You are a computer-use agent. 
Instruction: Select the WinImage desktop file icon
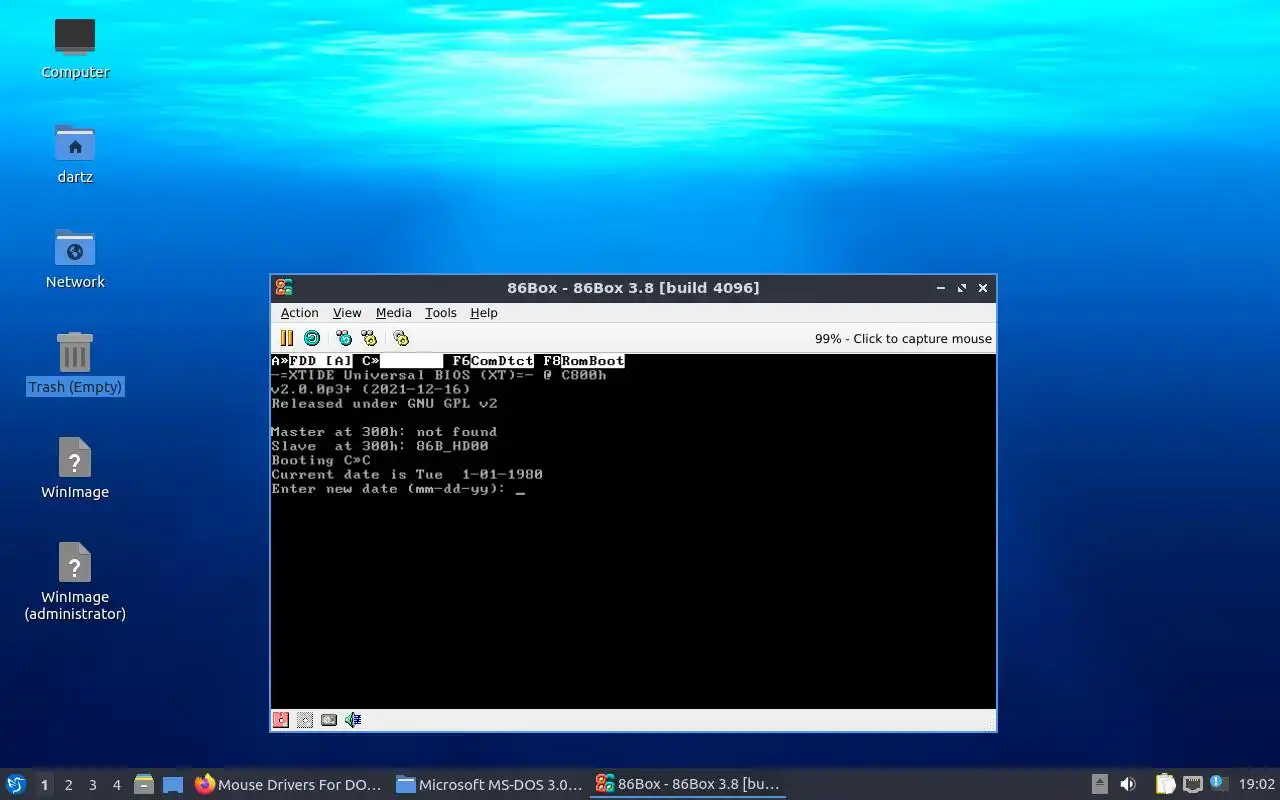pyautogui.click(x=75, y=468)
